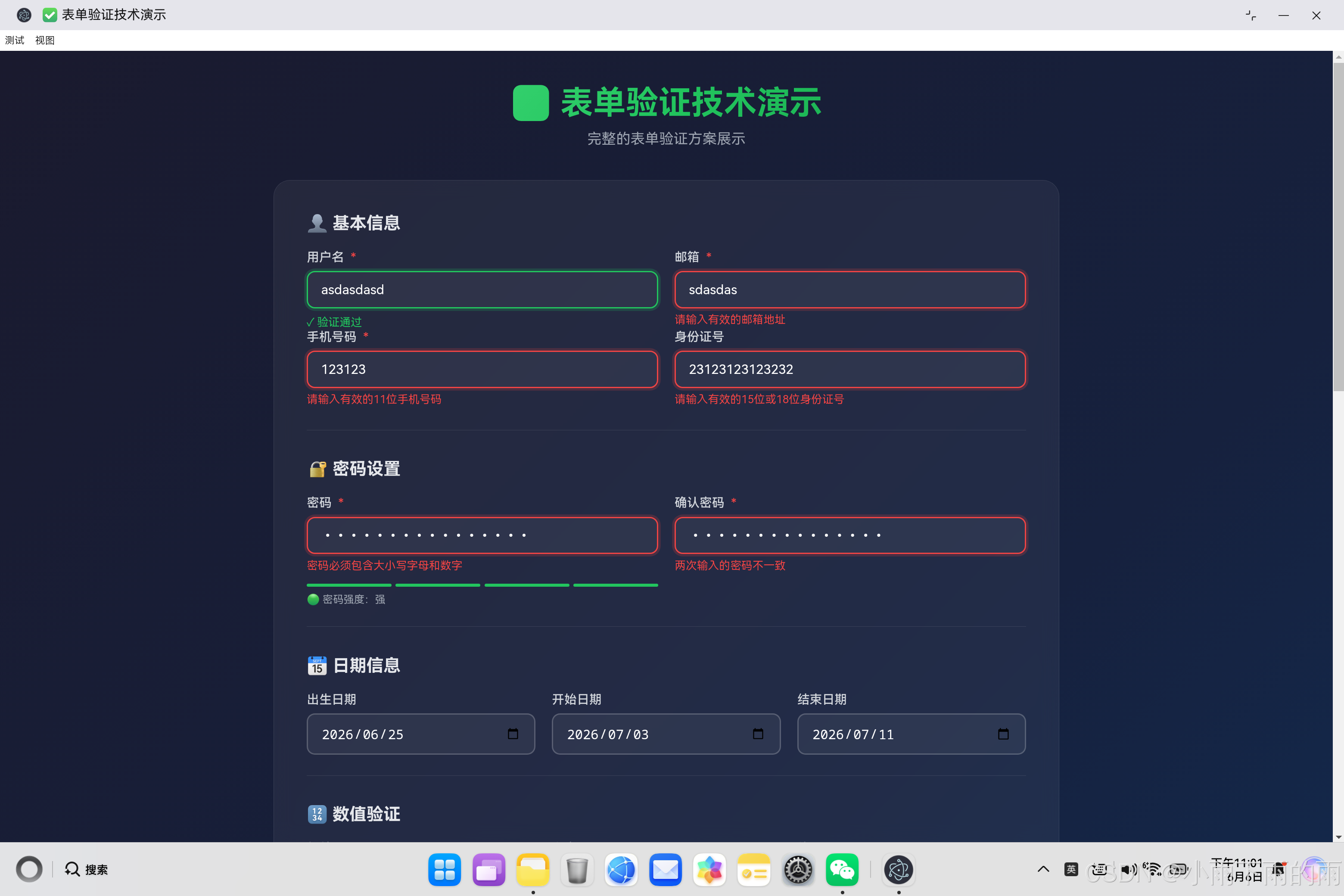
Task: Open the start launcher circle button
Action: pyautogui.click(x=29, y=869)
